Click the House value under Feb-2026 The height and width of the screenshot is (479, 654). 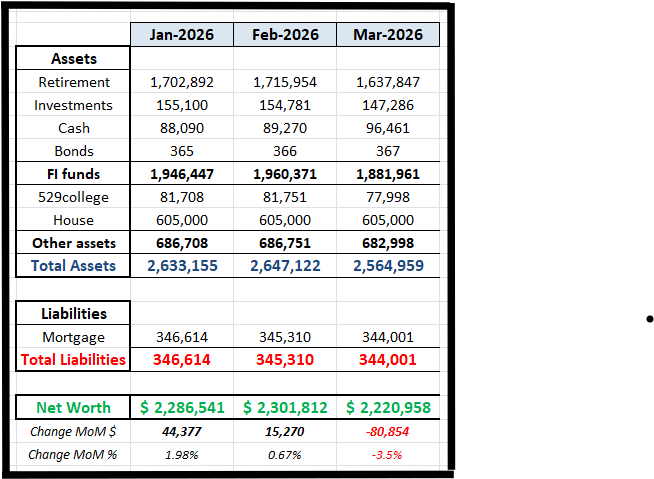[x=284, y=220]
